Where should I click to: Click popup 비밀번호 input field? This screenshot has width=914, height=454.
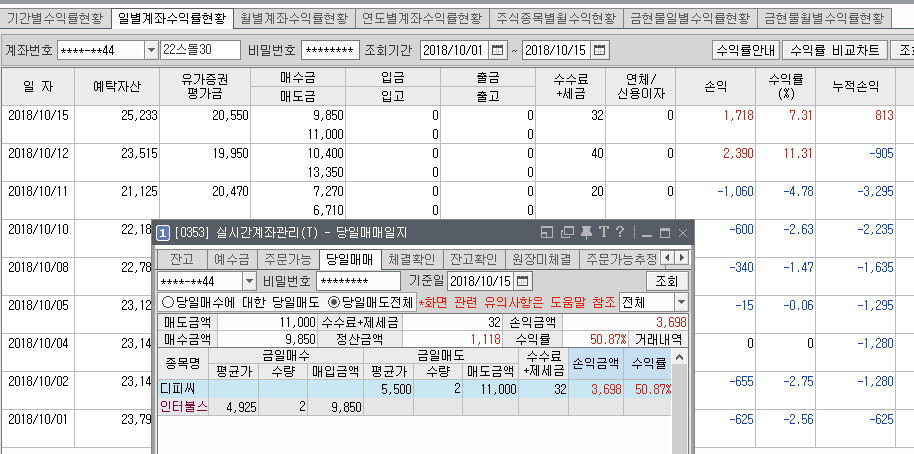tap(358, 281)
